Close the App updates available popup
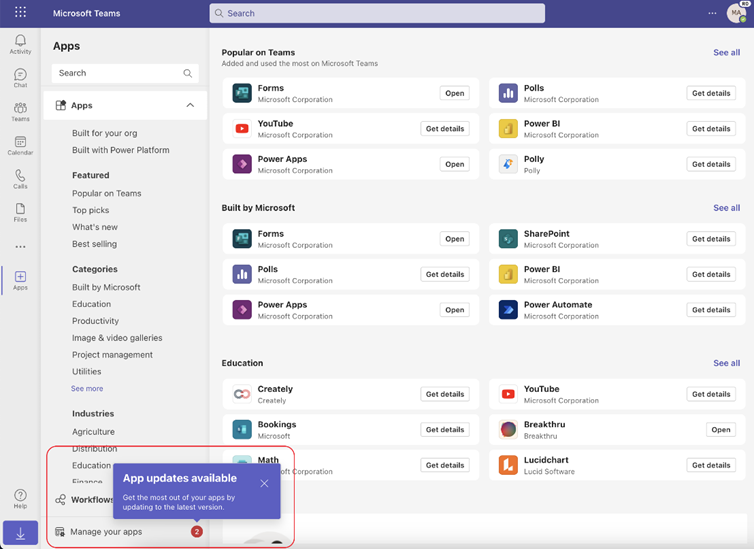The width and height of the screenshot is (754, 549). [x=264, y=483]
